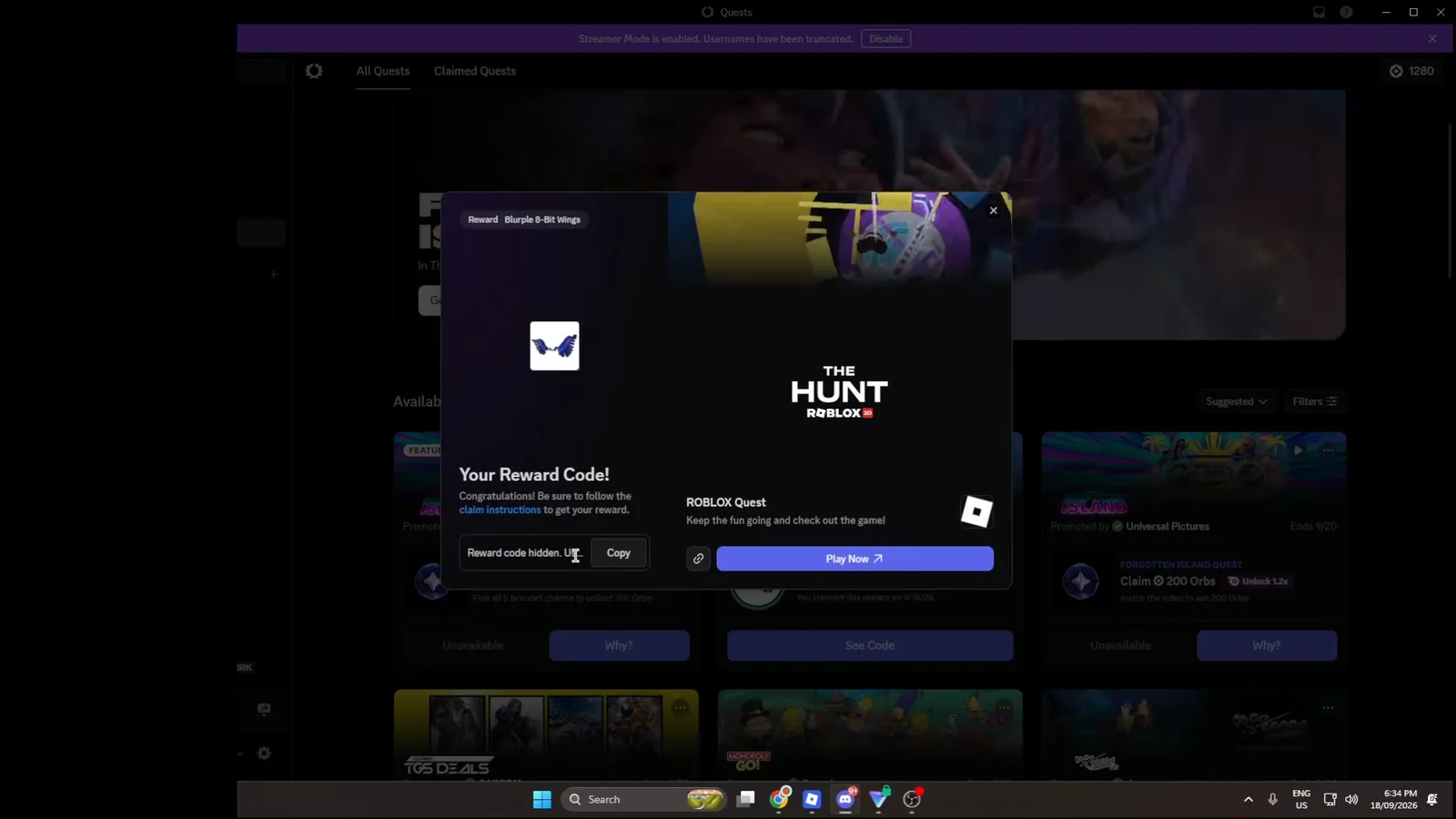Expand the chevron beside settings gear

tap(240, 753)
